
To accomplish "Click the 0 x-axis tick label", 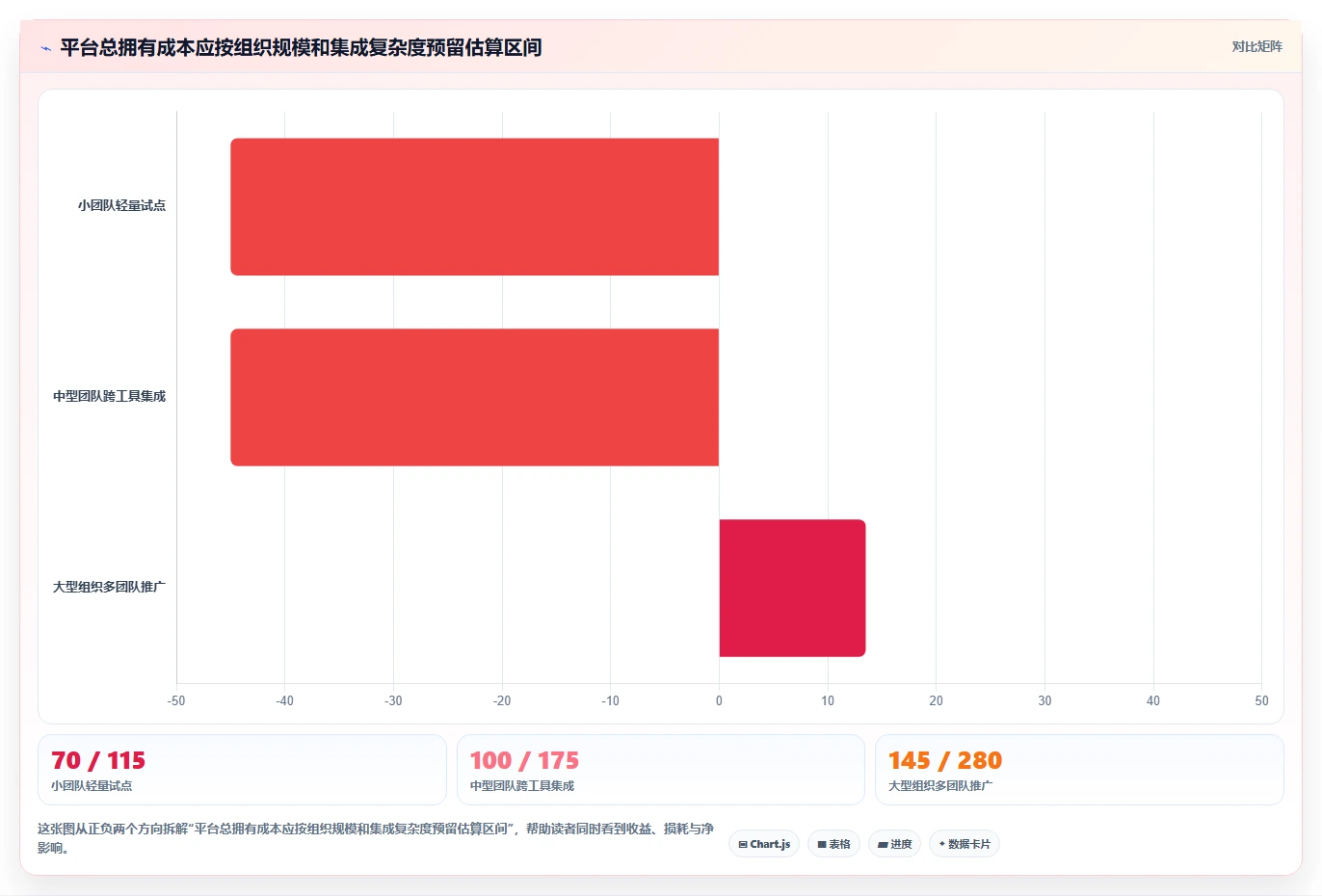I will (x=719, y=701).
